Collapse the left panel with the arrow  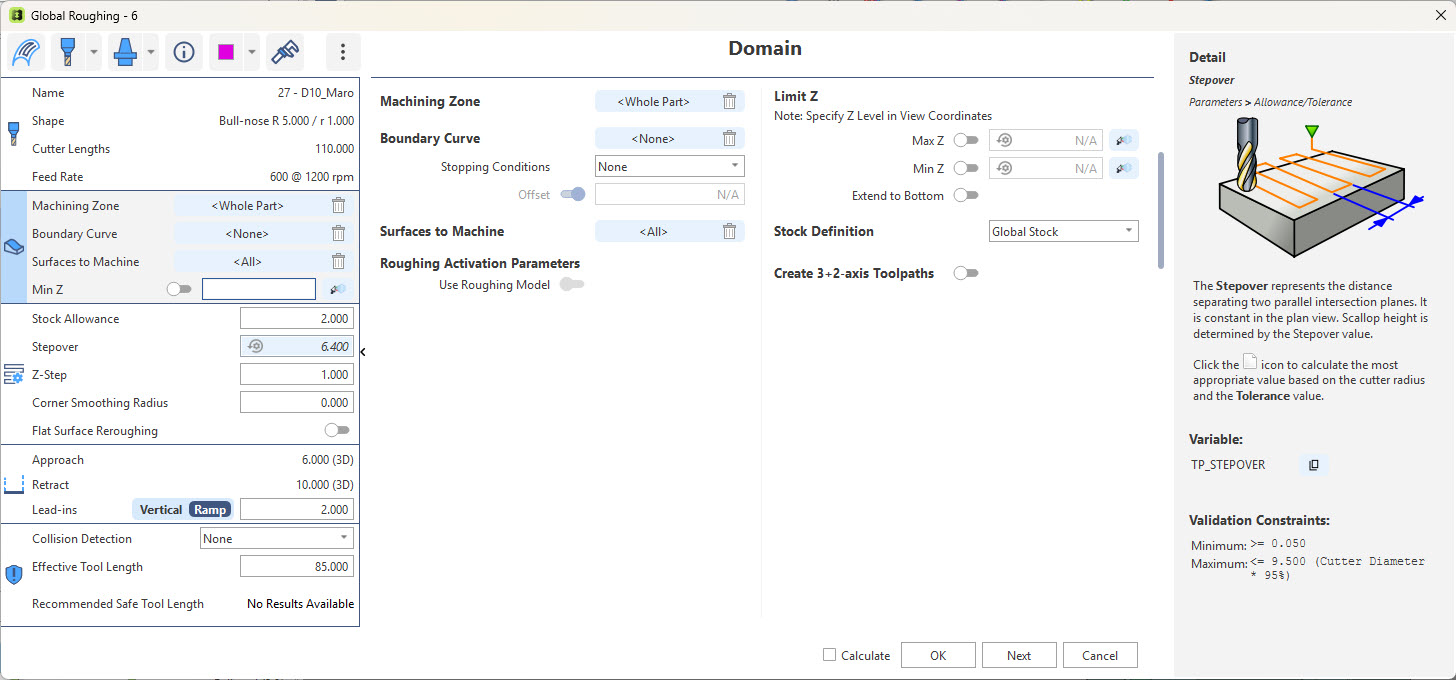363,352
